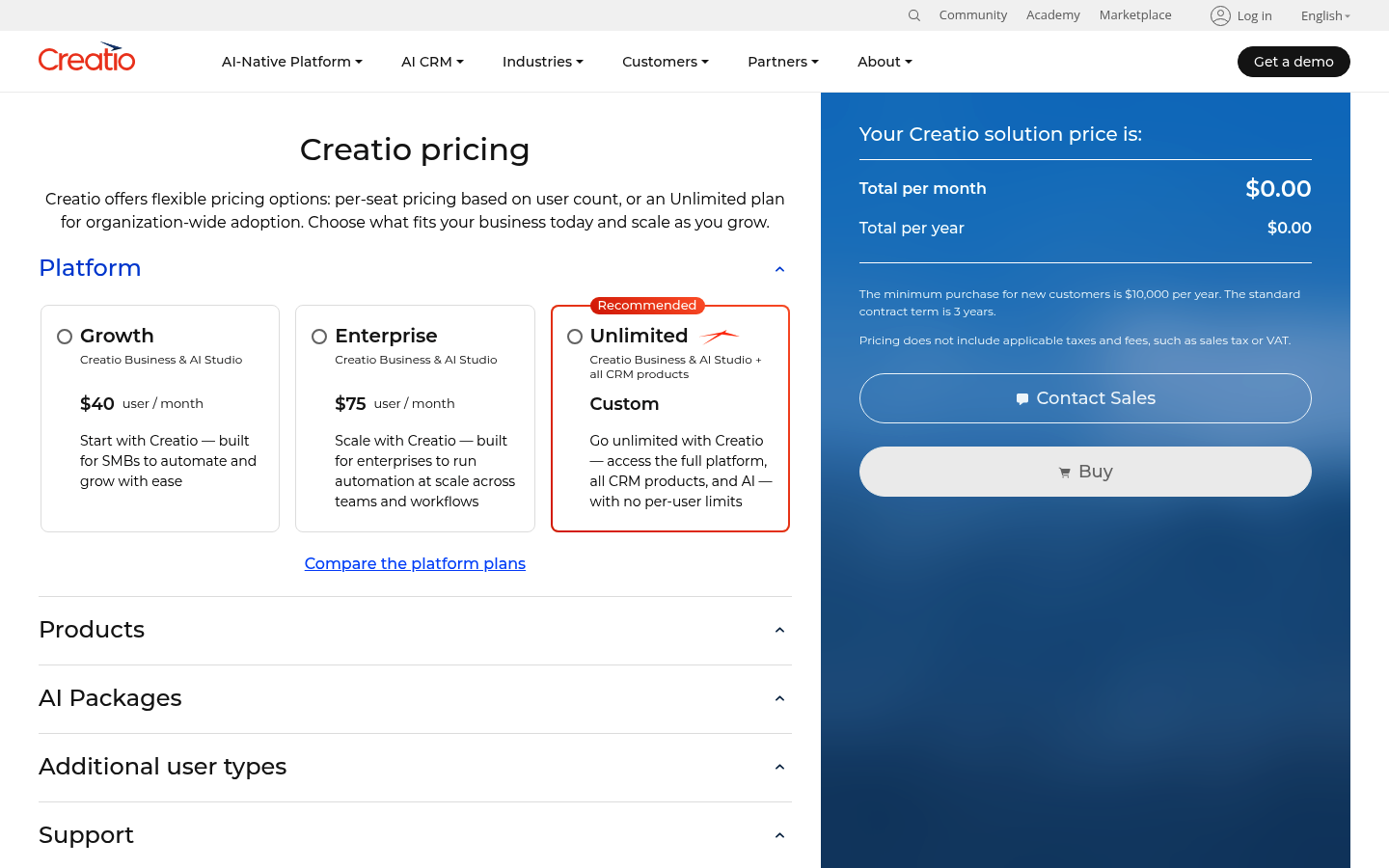Screen dimensions: 1389x868
Task: Open the Industries menu
Action: pos(543,62)
